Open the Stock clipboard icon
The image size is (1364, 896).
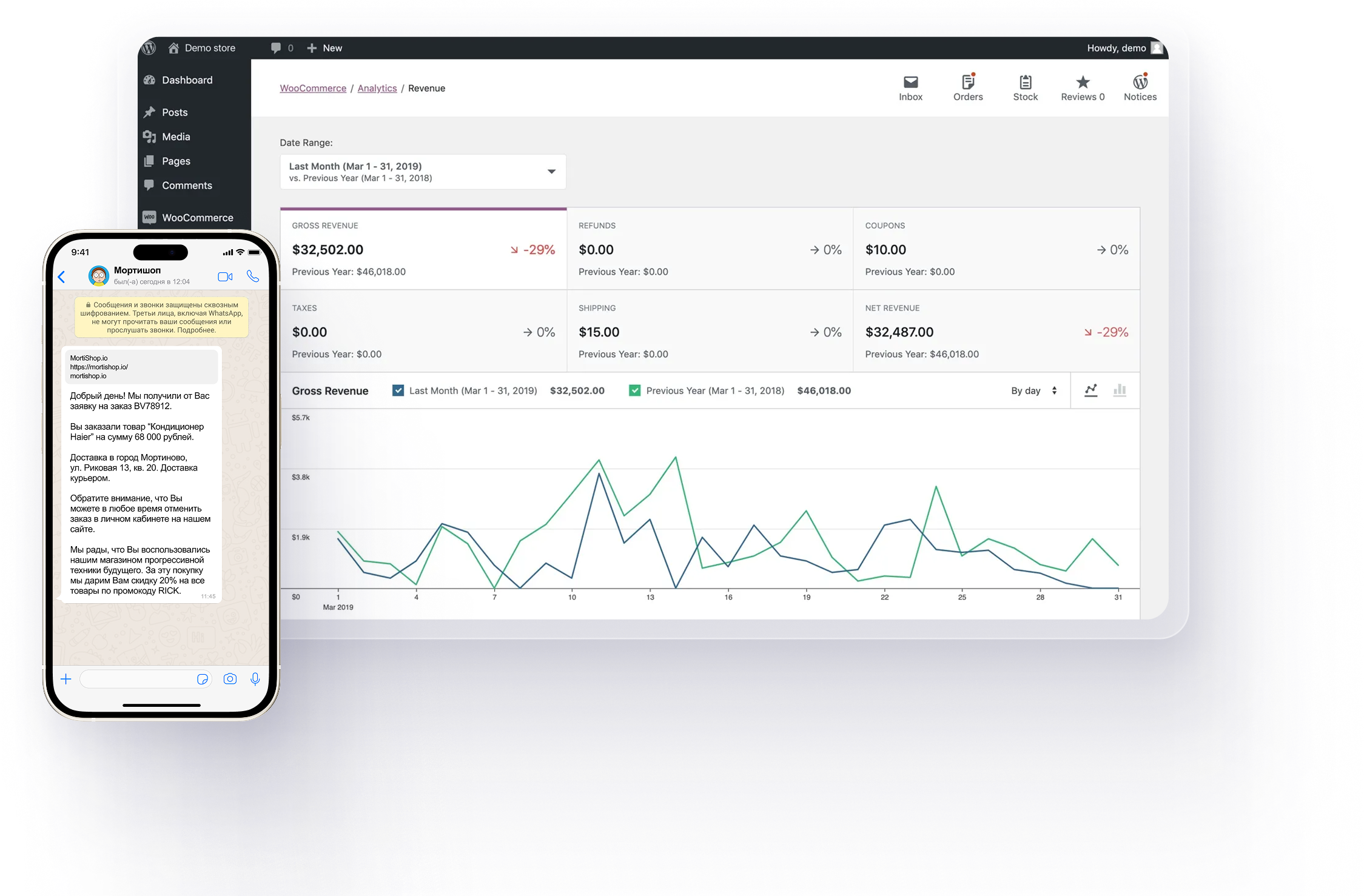pos(1026,82)
